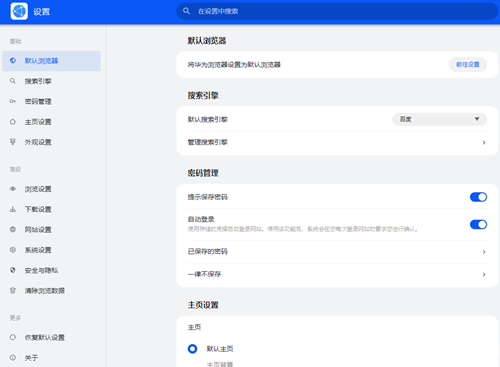The image size is (500, 367).
Task: Expand the 已保存的密码 row chevron
Action: (x=484, y=252)
